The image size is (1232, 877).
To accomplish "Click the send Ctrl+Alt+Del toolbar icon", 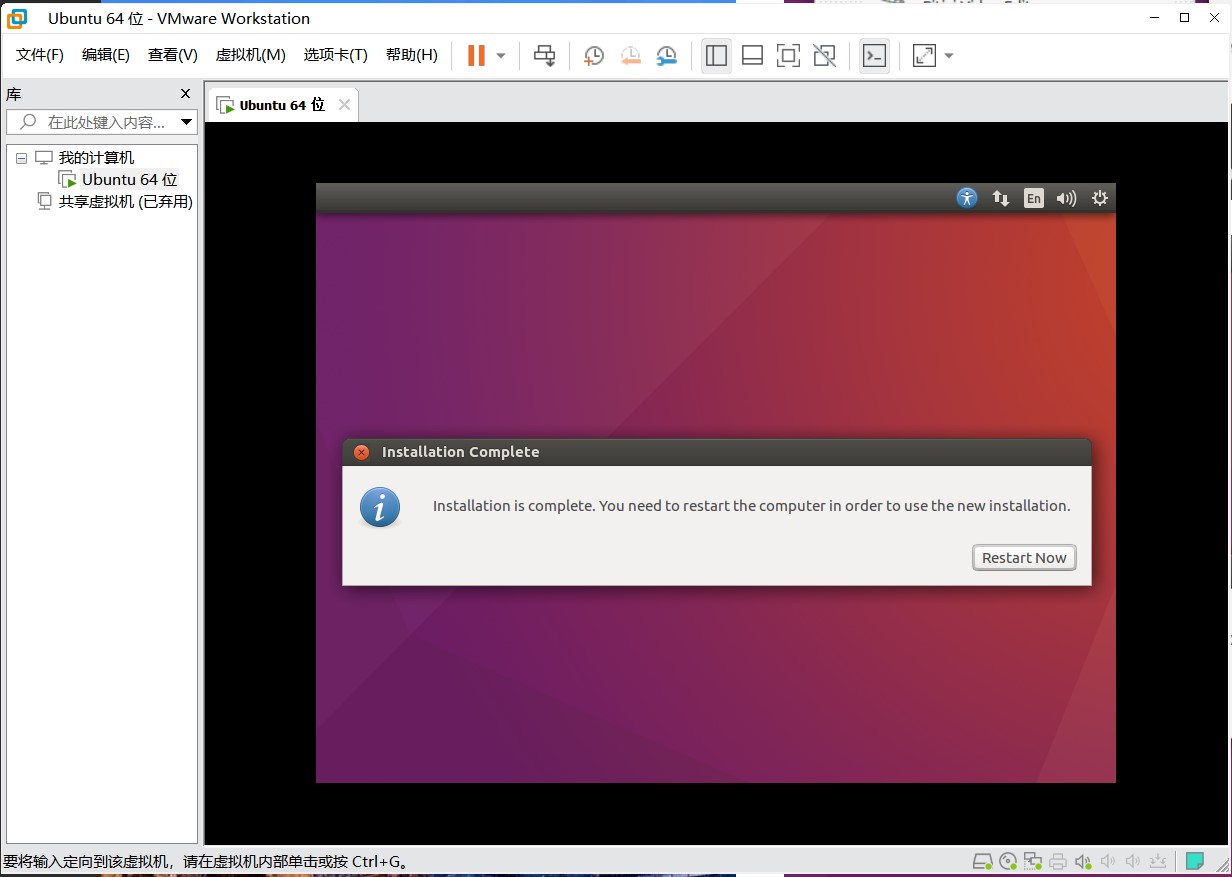I will [544, 56].
